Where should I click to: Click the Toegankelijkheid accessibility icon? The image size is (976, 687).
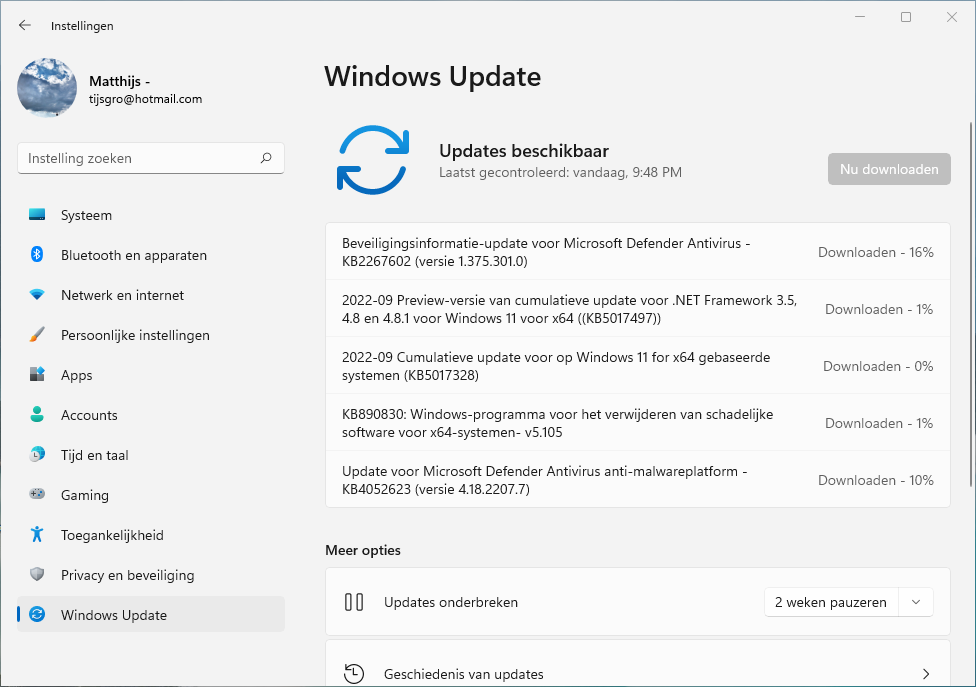pyautogui.click(x=37, y=535)
